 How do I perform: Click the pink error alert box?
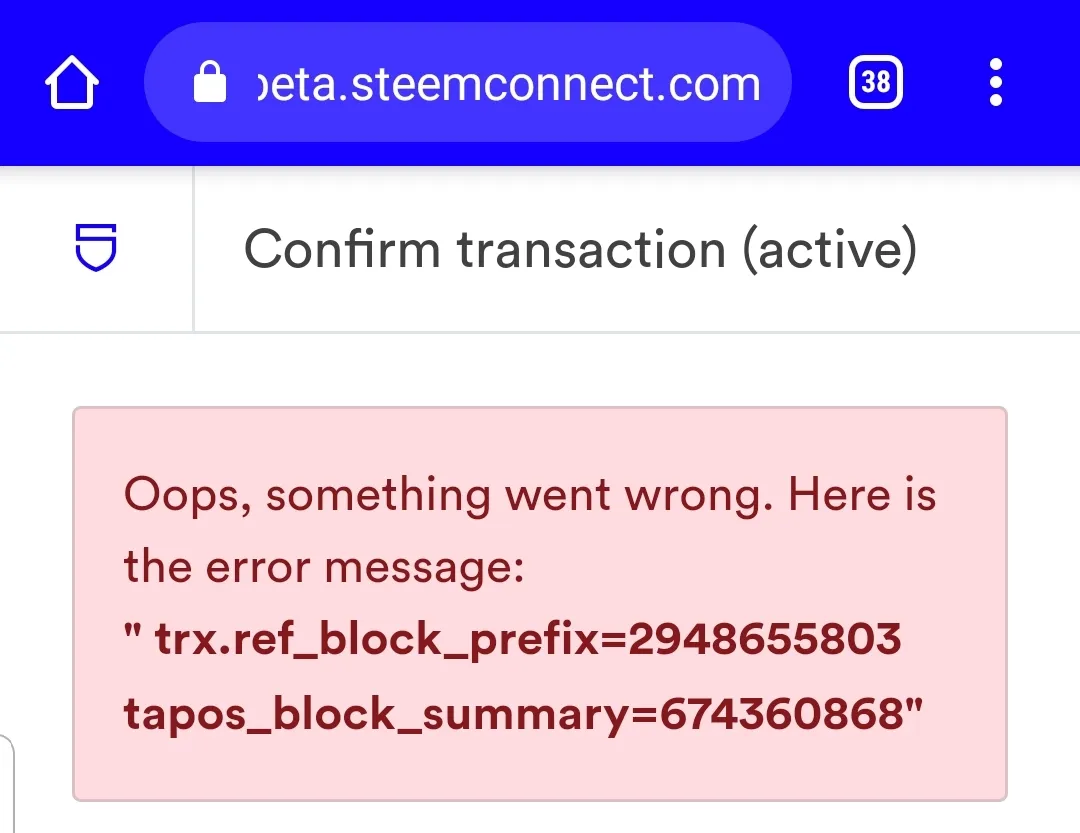pos(540,604)
